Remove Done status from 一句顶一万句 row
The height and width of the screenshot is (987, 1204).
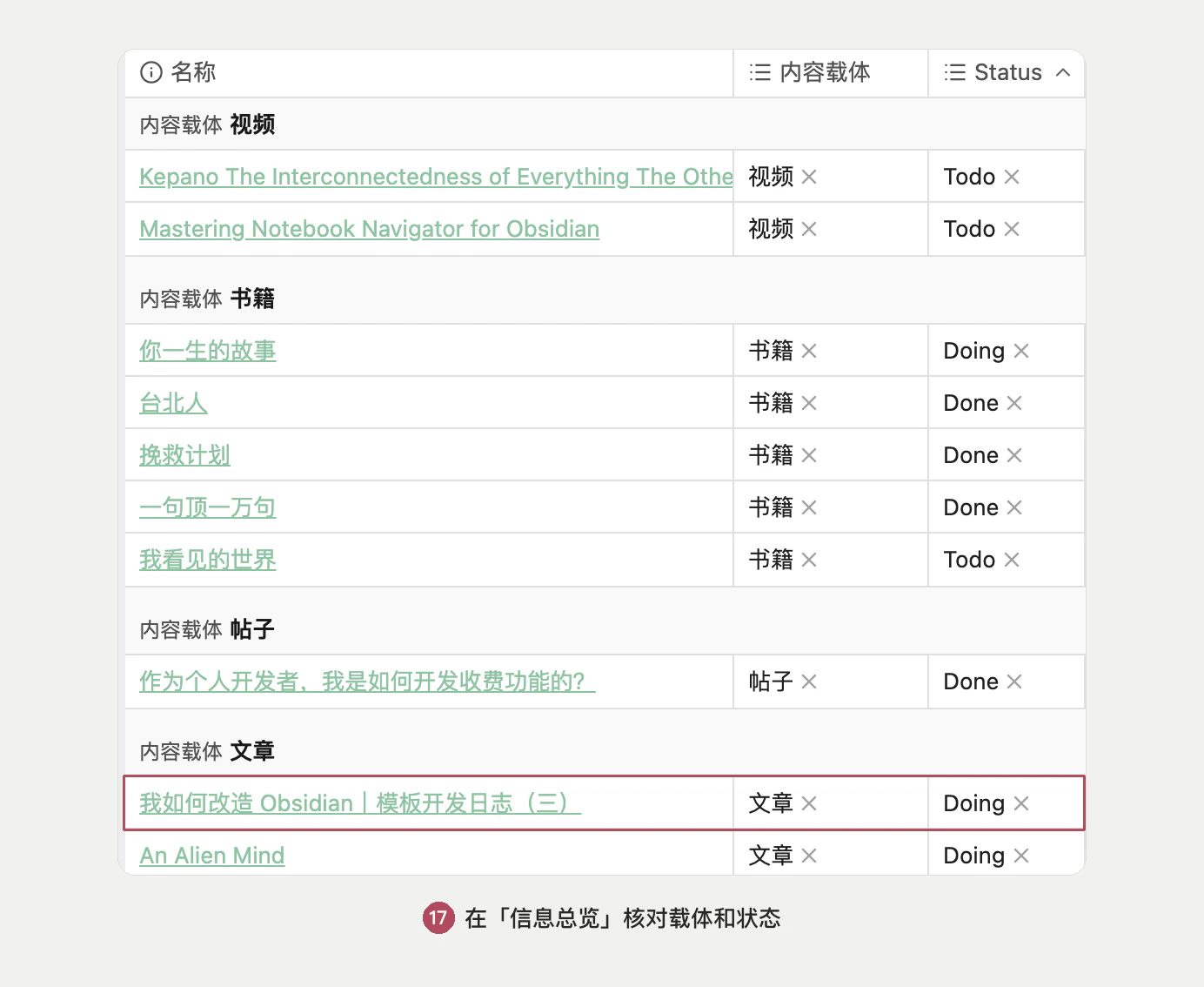(x=1014, y=507)
